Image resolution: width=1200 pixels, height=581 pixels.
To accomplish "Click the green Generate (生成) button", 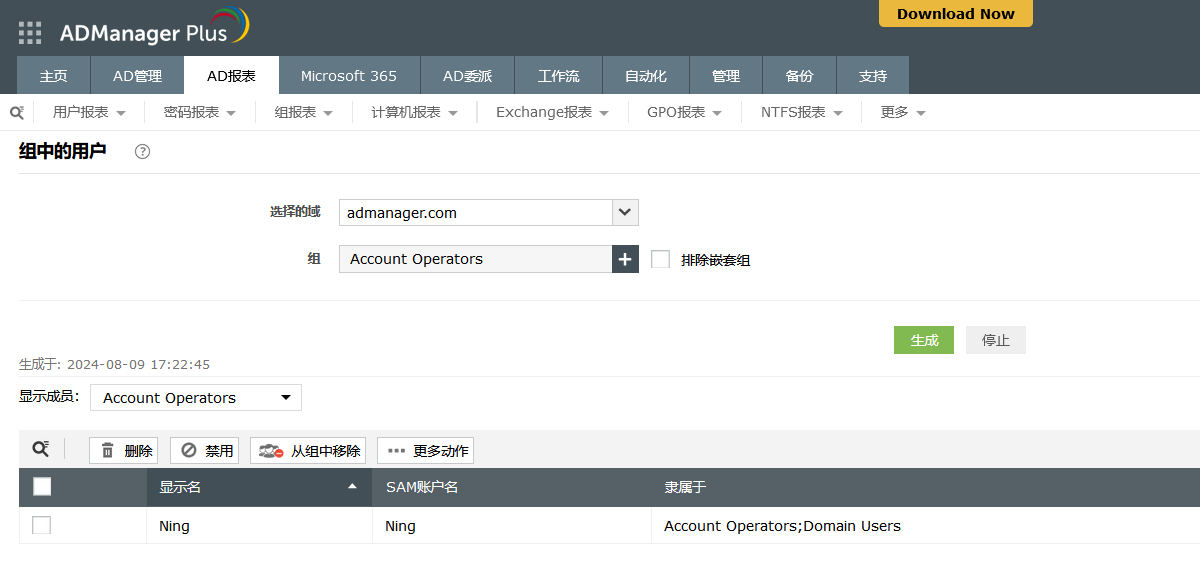I will click(x=923, y=340).
